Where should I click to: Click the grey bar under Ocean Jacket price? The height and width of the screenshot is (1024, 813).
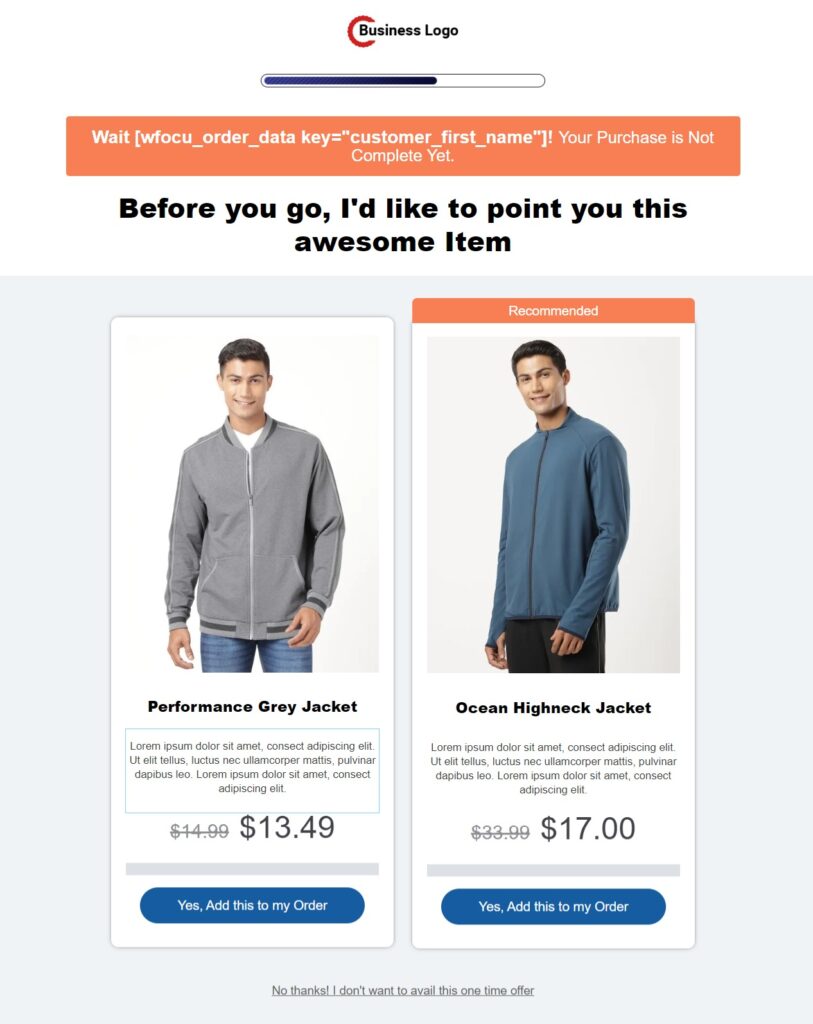point(553,871)
